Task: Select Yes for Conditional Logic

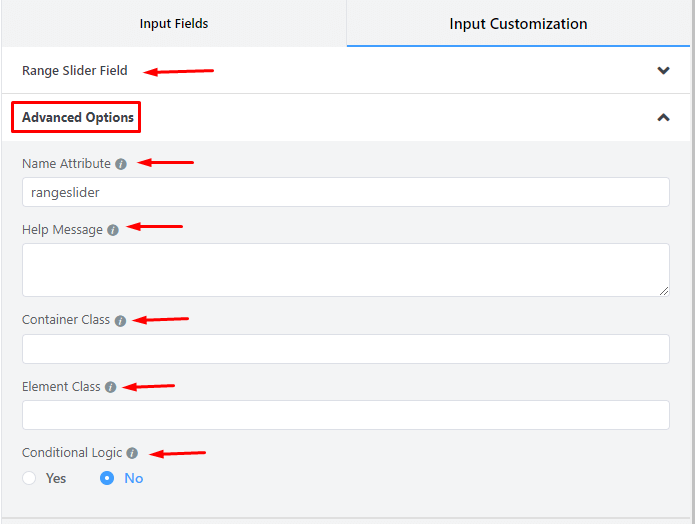Action: tap(29, 478)
